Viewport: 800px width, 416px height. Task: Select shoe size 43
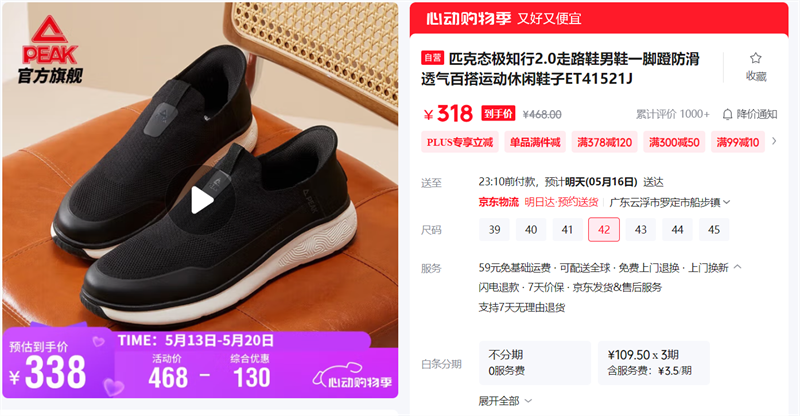click(x=640, y=230)
